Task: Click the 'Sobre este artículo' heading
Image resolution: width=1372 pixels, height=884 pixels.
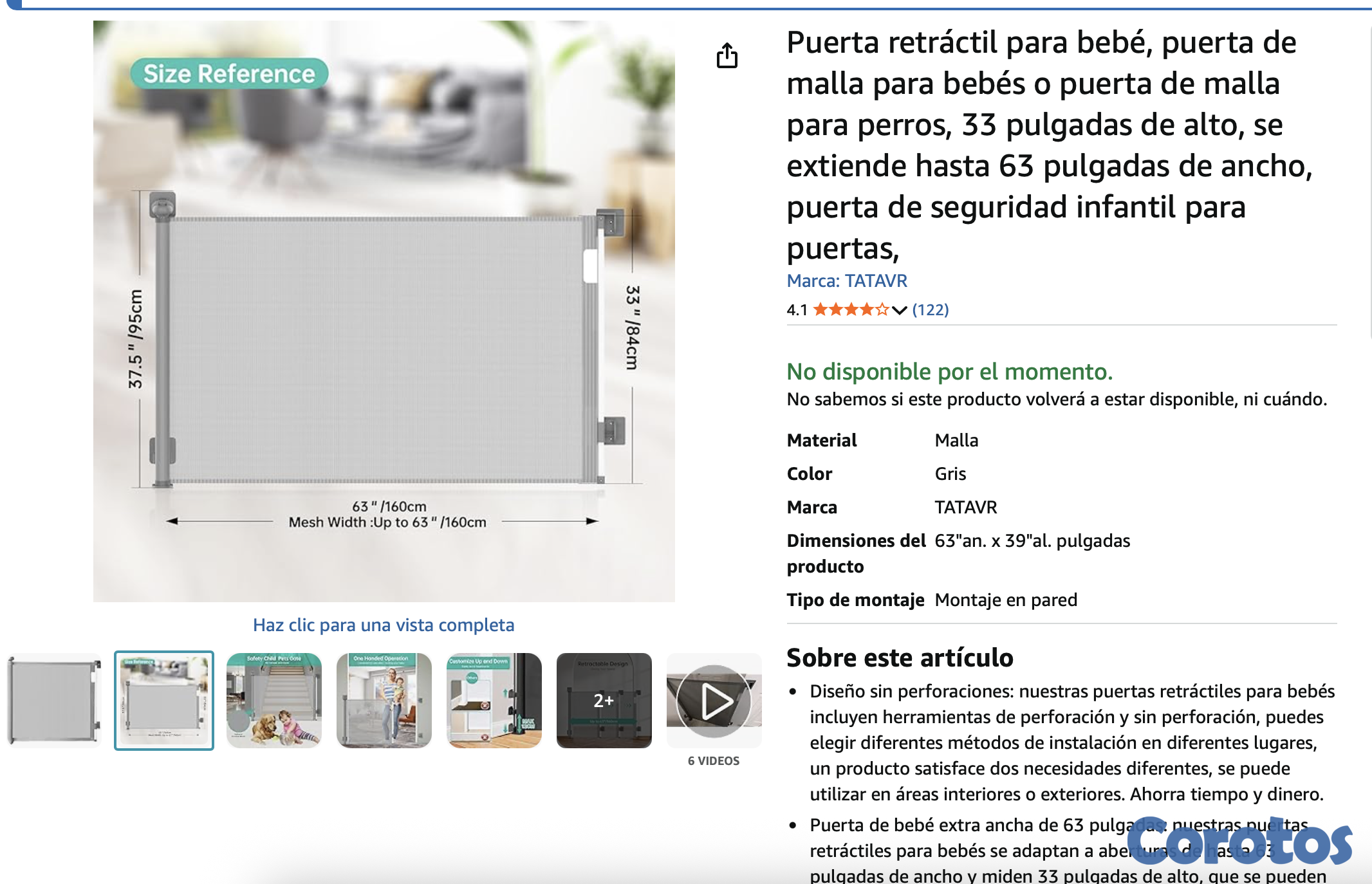Action: (900, 658)
